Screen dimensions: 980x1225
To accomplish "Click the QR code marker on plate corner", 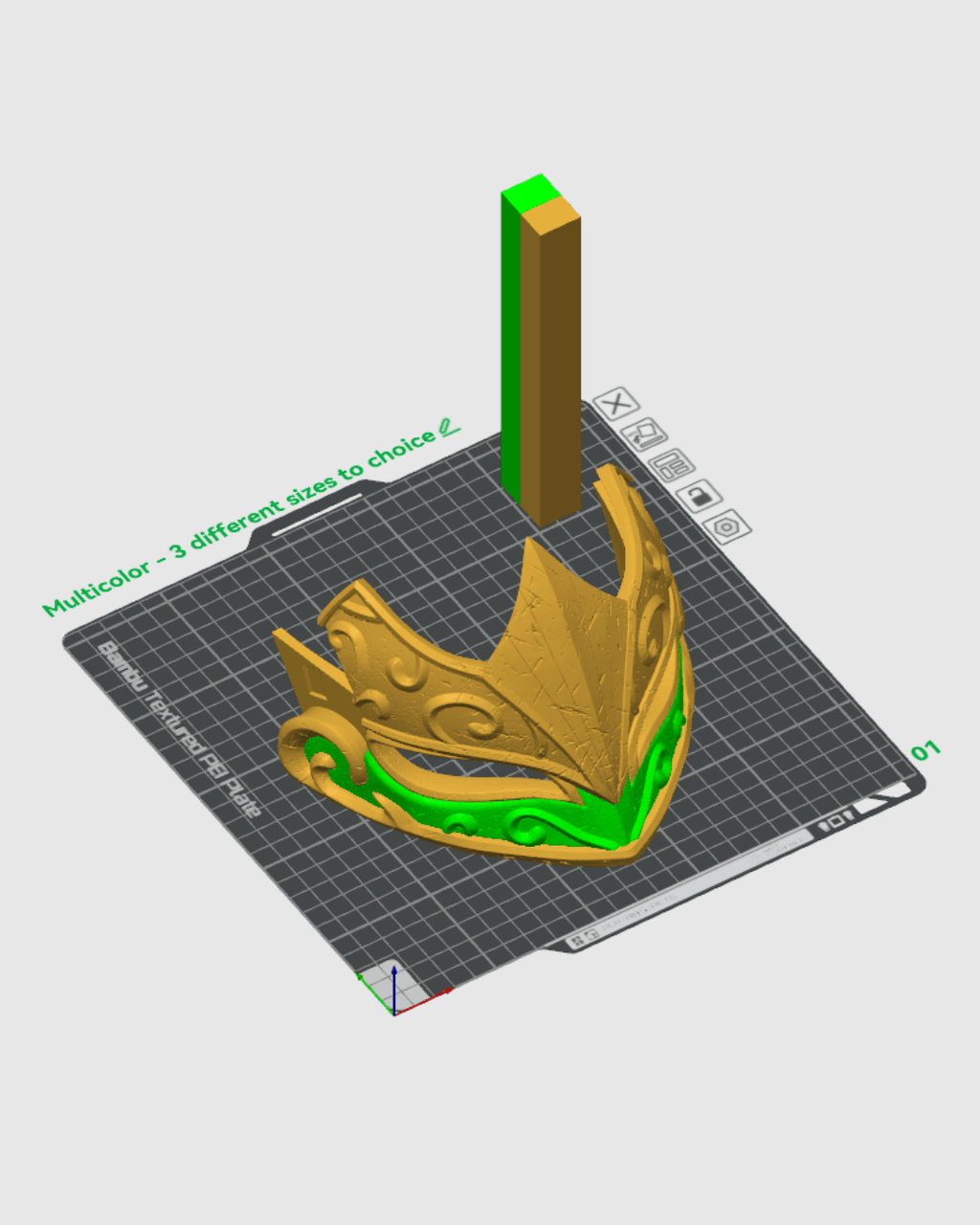I will click(577, 938).
